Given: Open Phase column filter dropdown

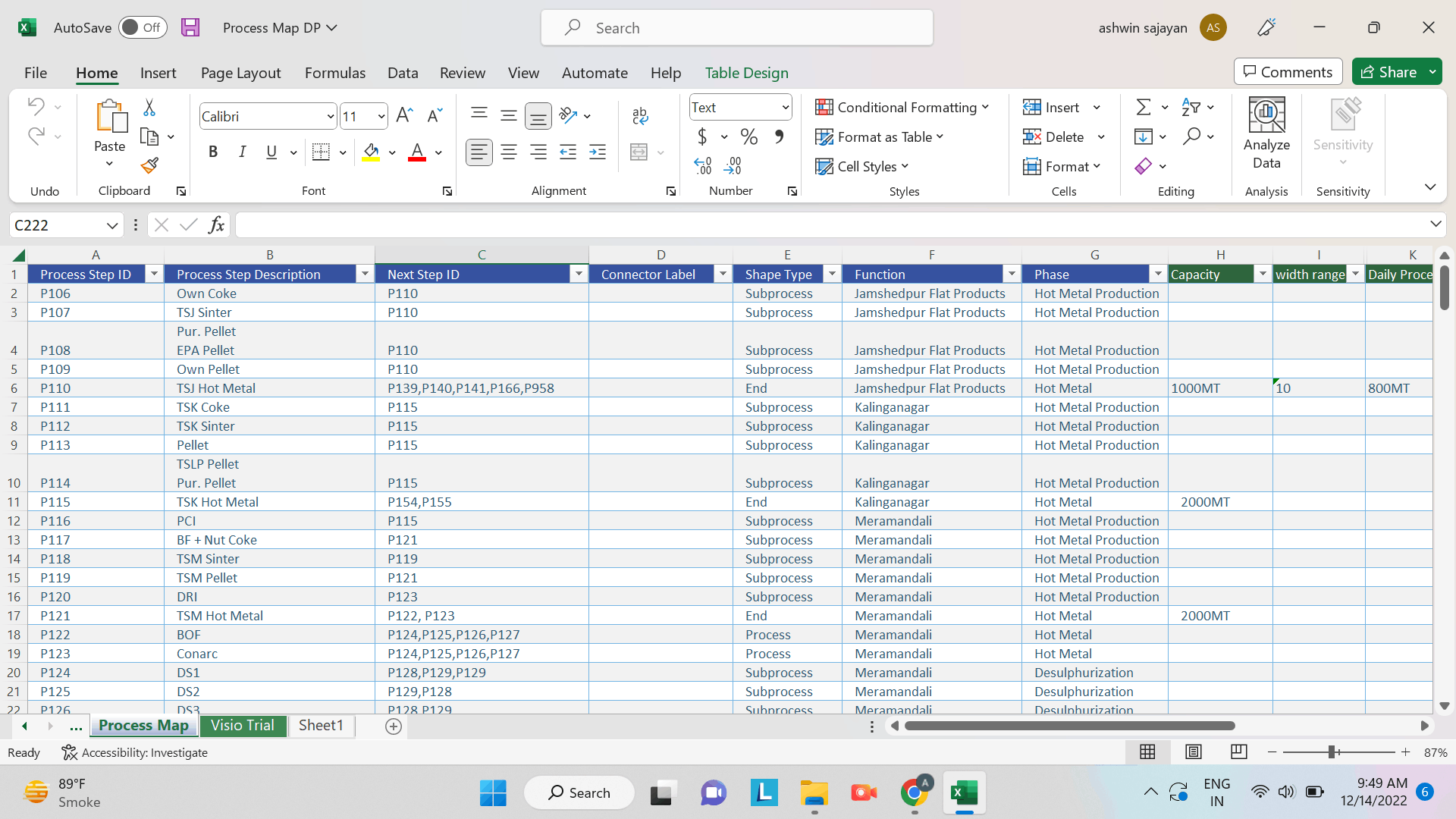Looking at the screenshot, I should [x=1158, y=274].
